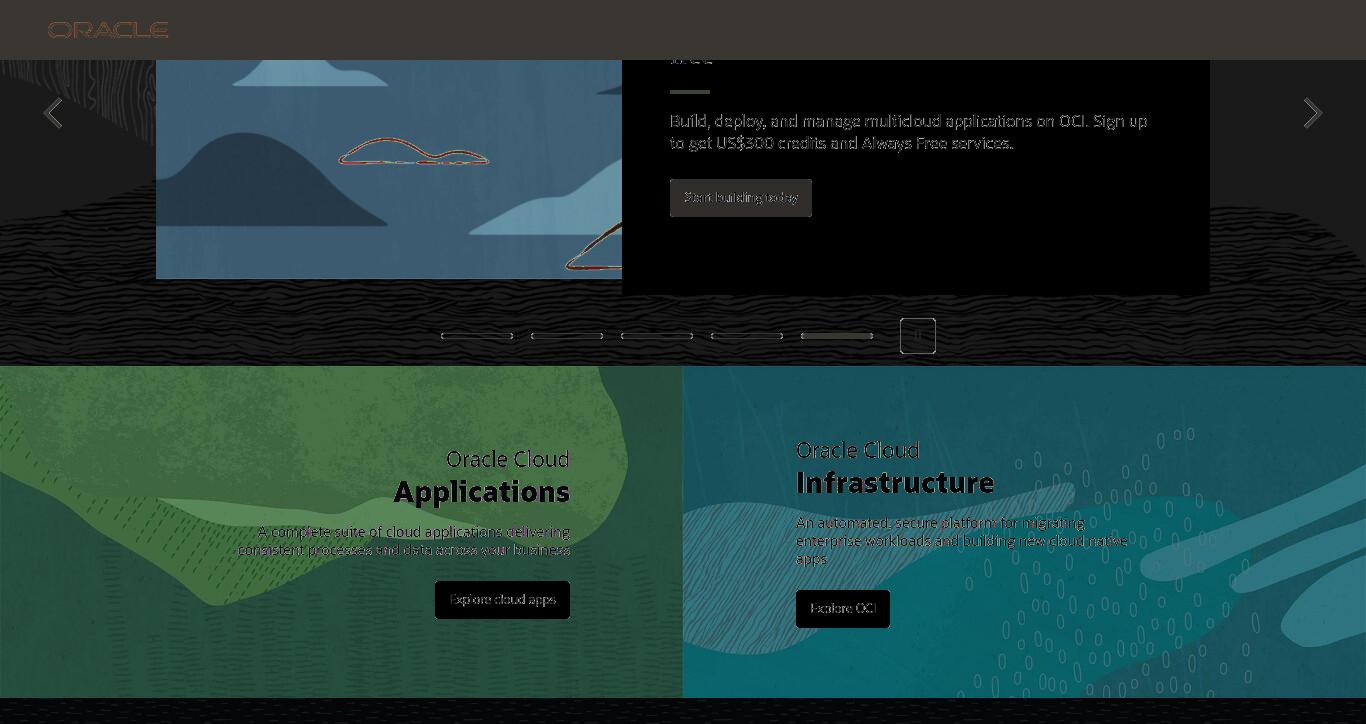The width and height of the screenshot is (1366, 724).
Task: Click 'Oracle Cloud' label above Infrastructure
Action: coord(858,450)
